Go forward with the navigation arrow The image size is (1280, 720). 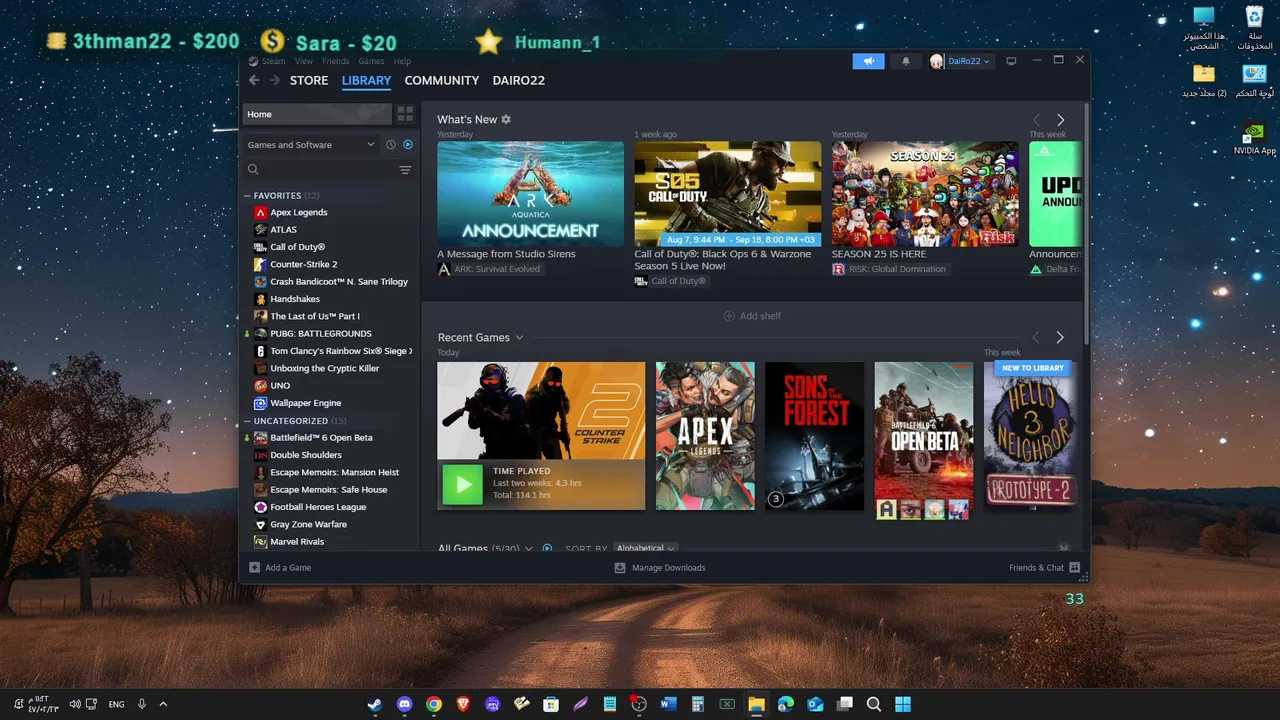point(274,80)
